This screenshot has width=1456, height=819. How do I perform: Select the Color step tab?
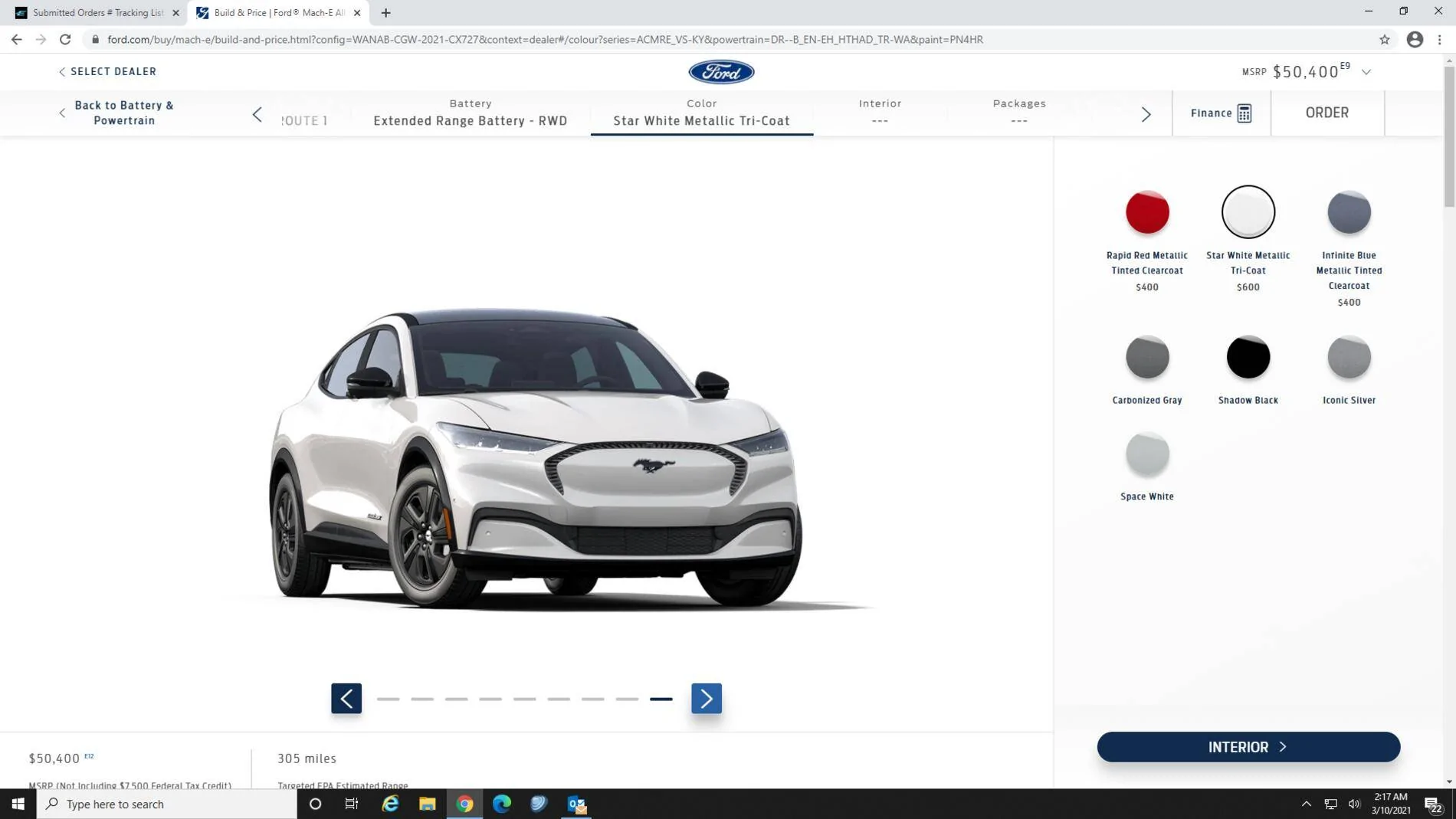pos(701,113)
